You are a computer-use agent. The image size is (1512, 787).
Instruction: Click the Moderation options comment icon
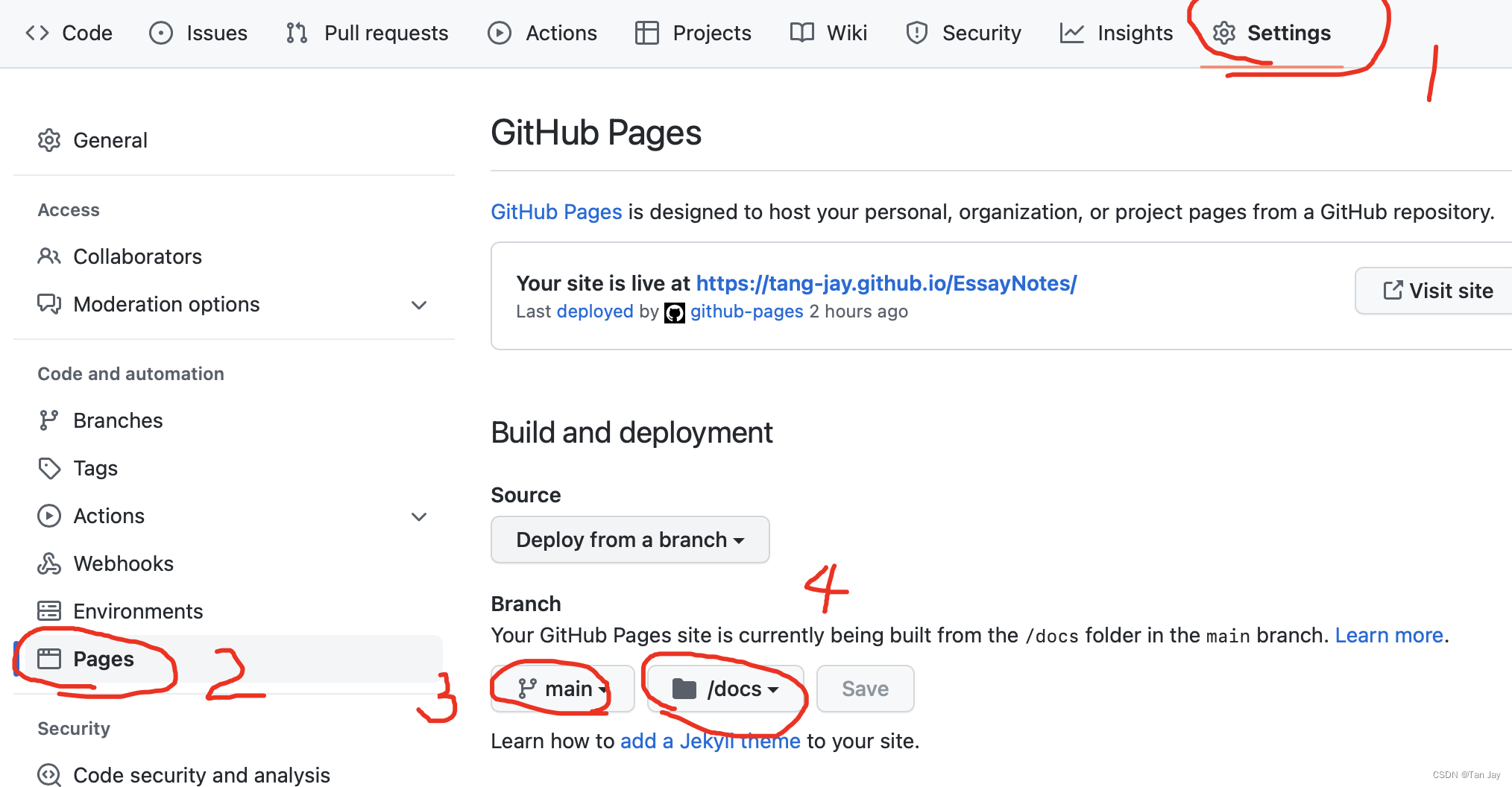(x=49, y=304)
